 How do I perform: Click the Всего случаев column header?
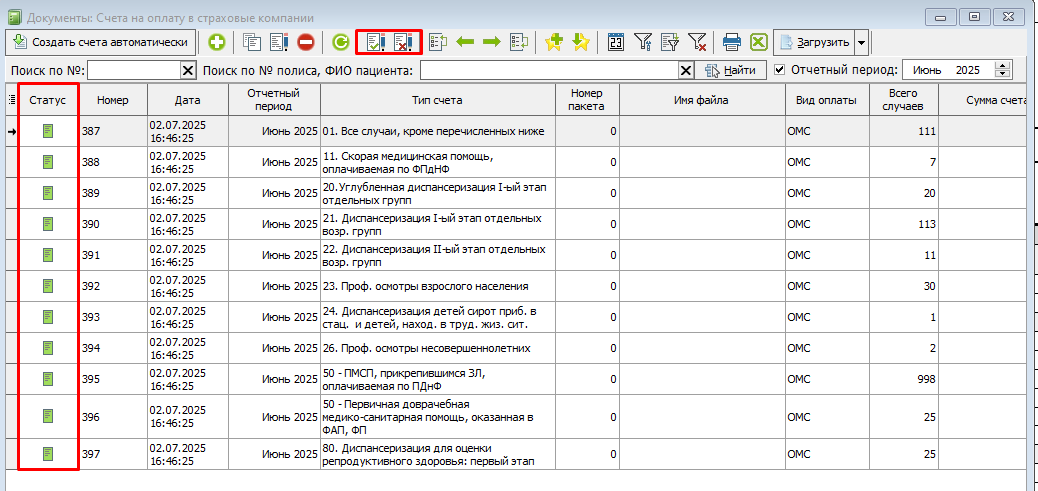(x=906, y=100)
